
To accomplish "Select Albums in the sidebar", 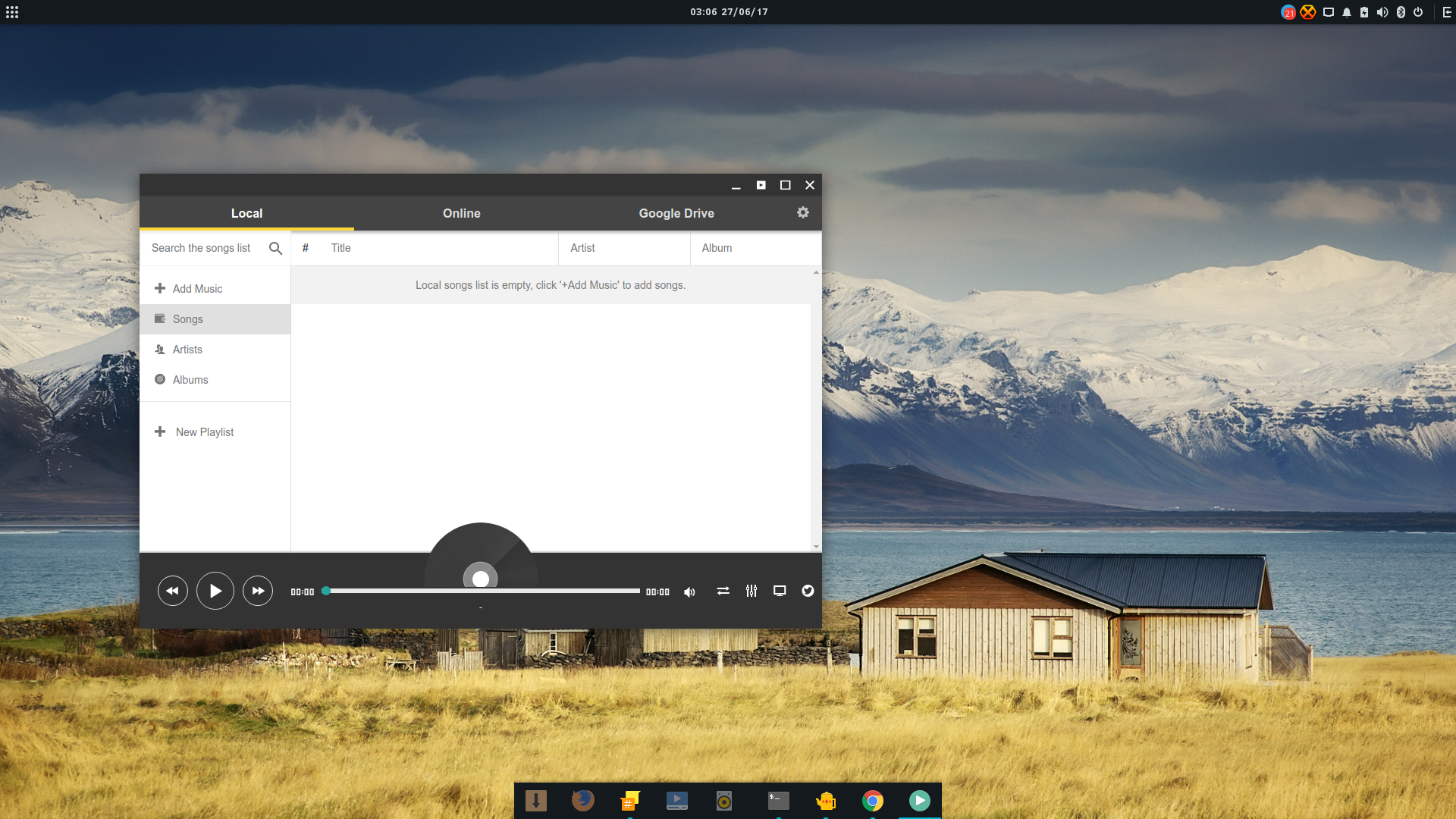I will click(215, 380).
